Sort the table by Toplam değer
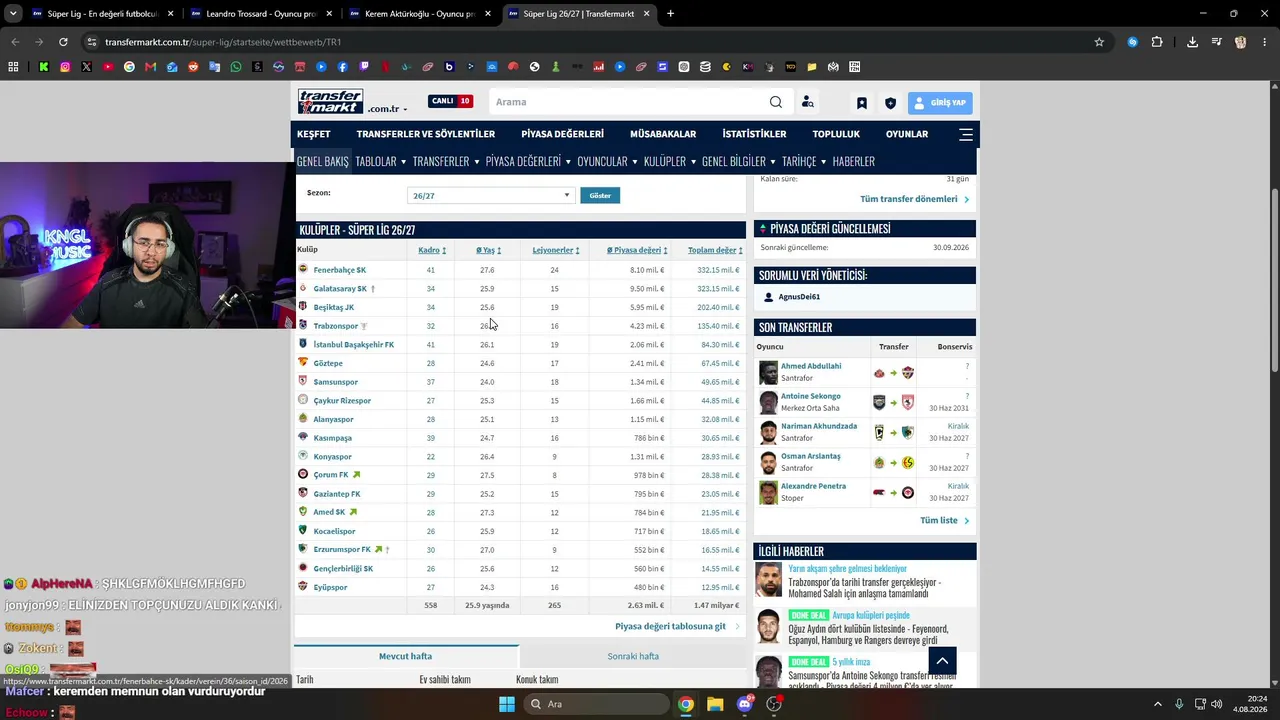The width and height of the screenshot is (1280, 720). pyautogui.click(x=714, y=250)
